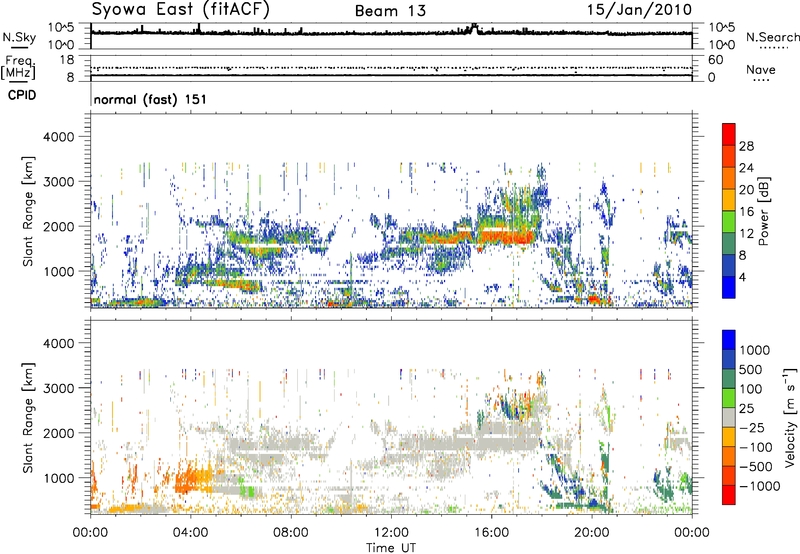Select the '18' tick on the frequency axis
The height and width of the screenshot is (554, 800).
(x=66, y=60)
